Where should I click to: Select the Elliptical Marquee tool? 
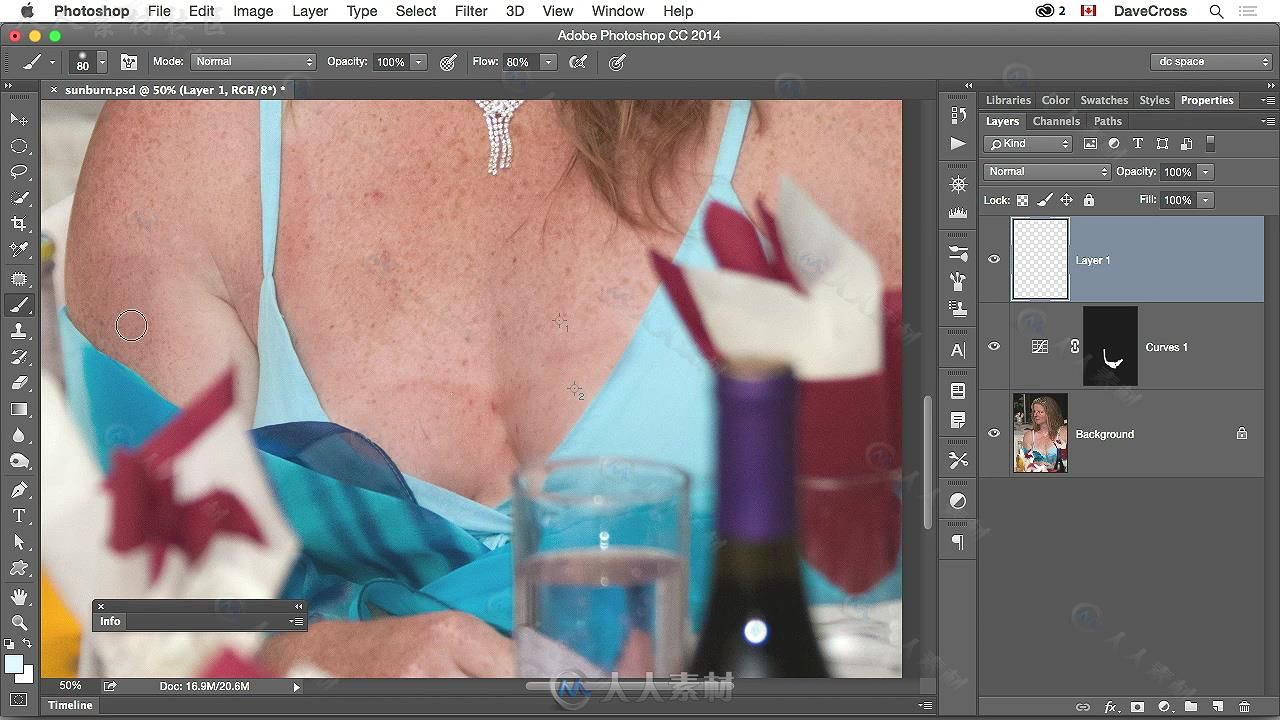[19, 146]
